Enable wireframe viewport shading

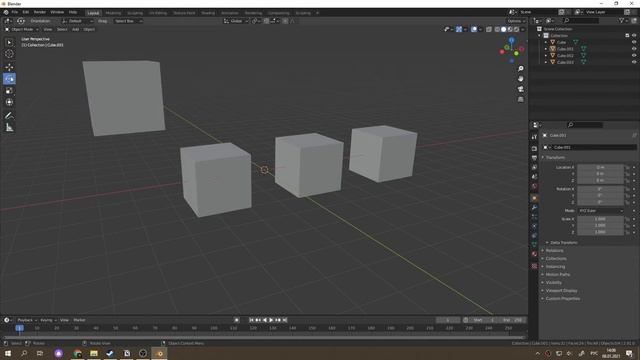point(497,29)
